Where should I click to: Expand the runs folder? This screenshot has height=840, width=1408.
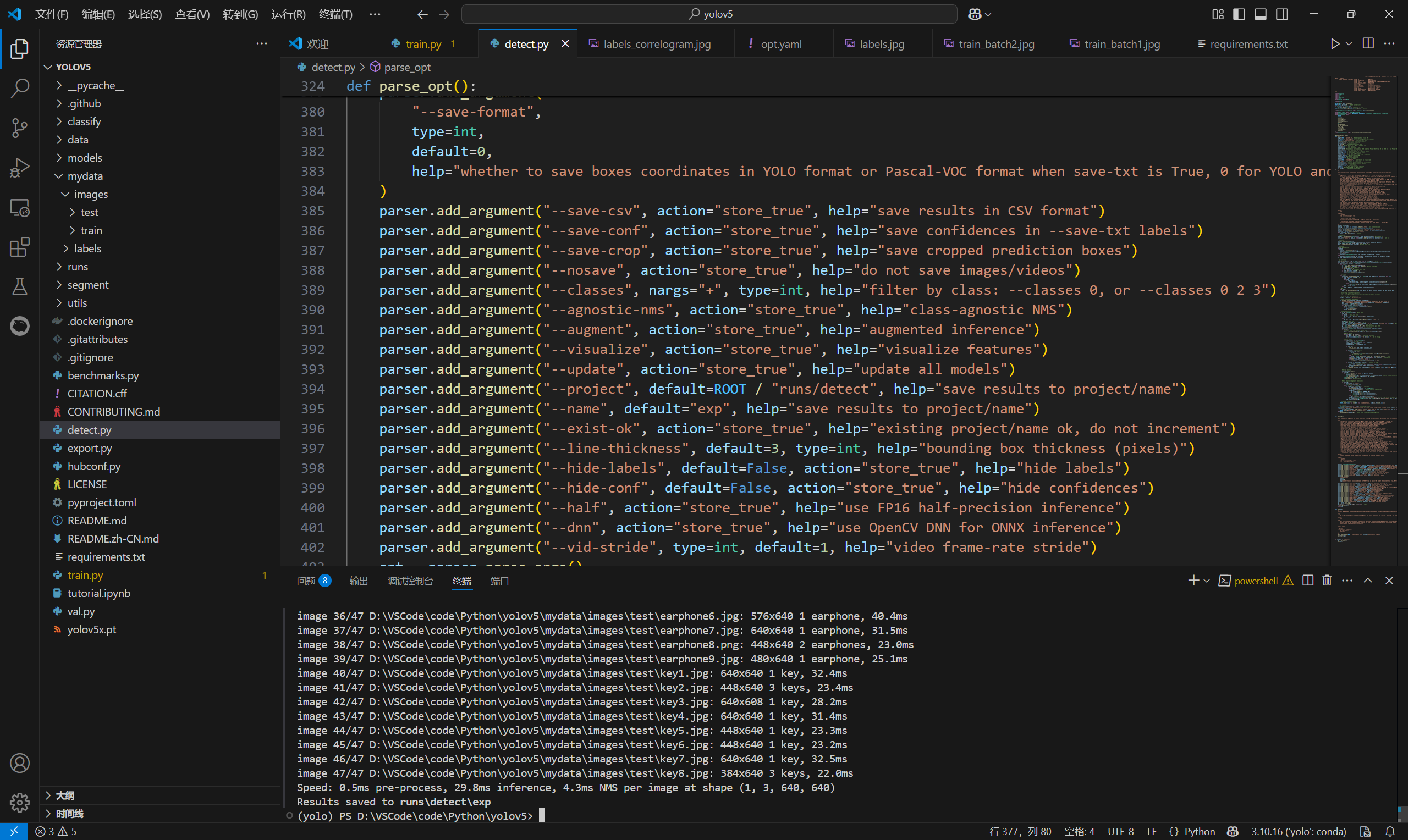[78, 267]
